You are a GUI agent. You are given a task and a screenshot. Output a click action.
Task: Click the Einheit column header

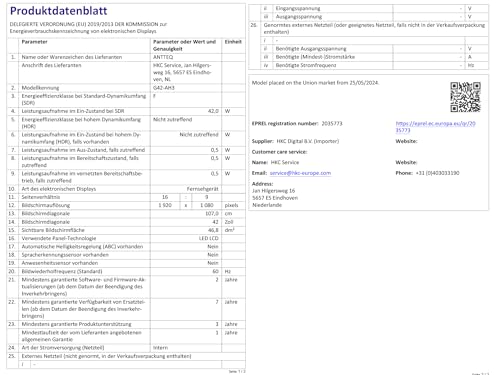coord(233,42)
